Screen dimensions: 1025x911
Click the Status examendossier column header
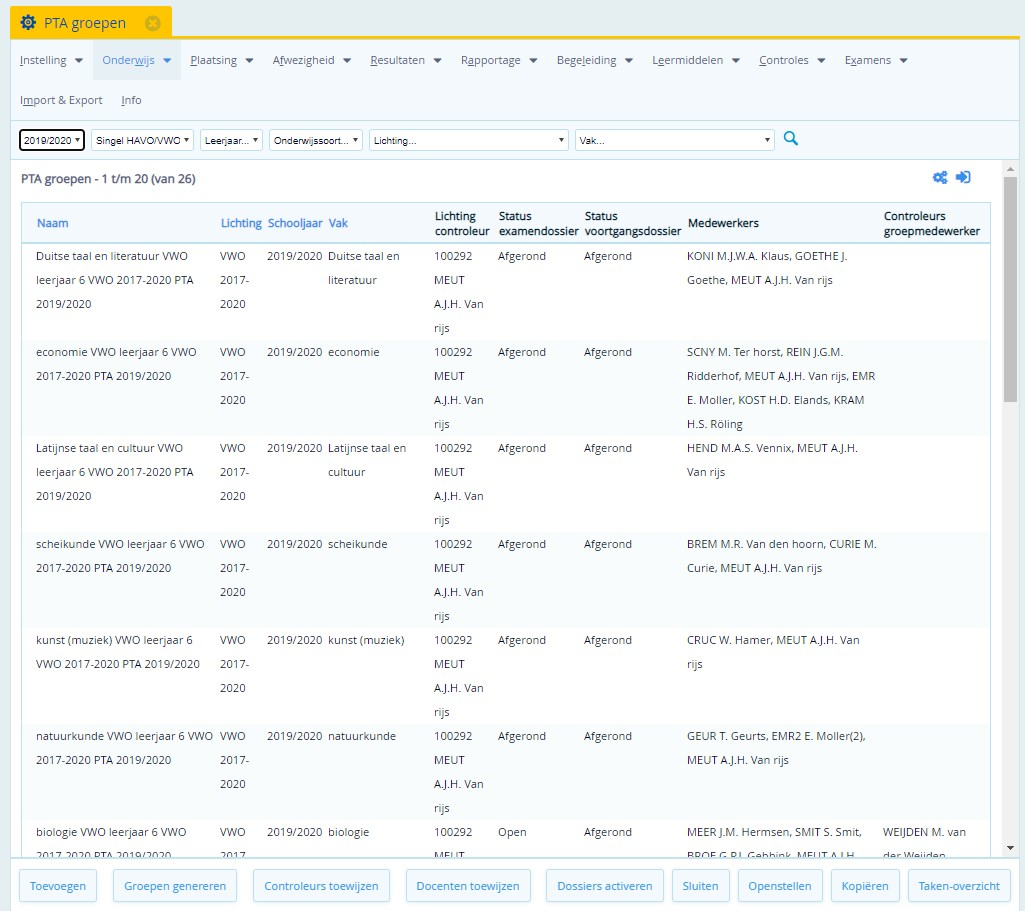click(x=538, y=223)
